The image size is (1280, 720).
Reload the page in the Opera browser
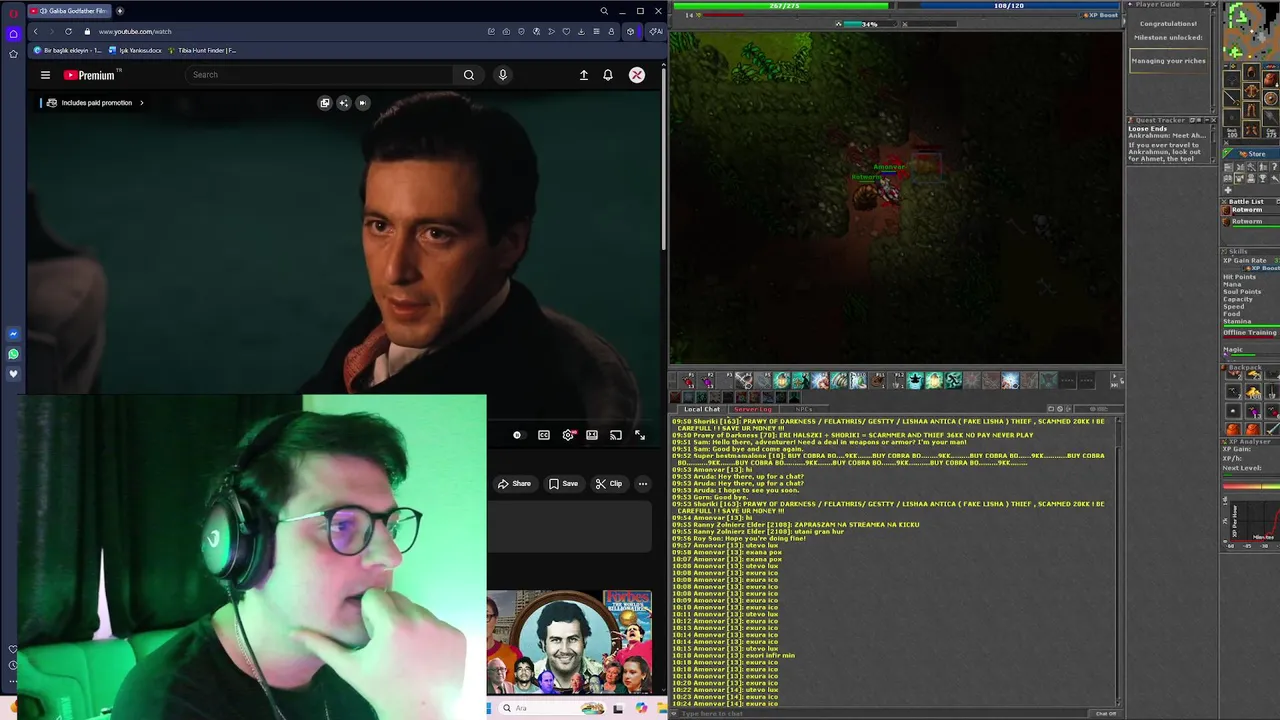[x=68, y=31]
